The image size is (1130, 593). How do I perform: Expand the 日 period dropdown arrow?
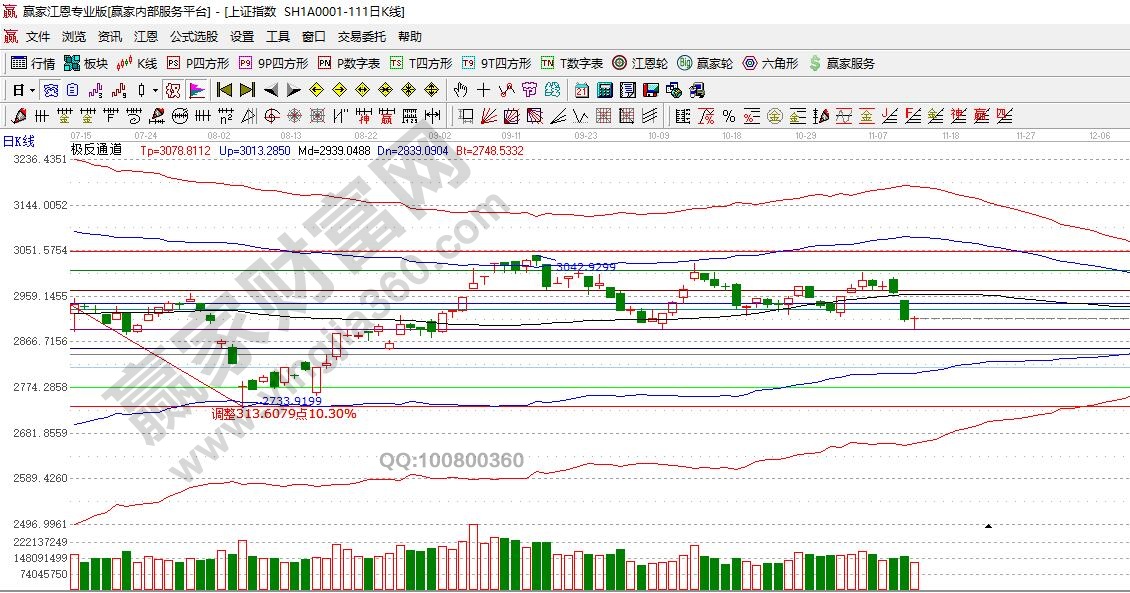(x=31, y=90)
